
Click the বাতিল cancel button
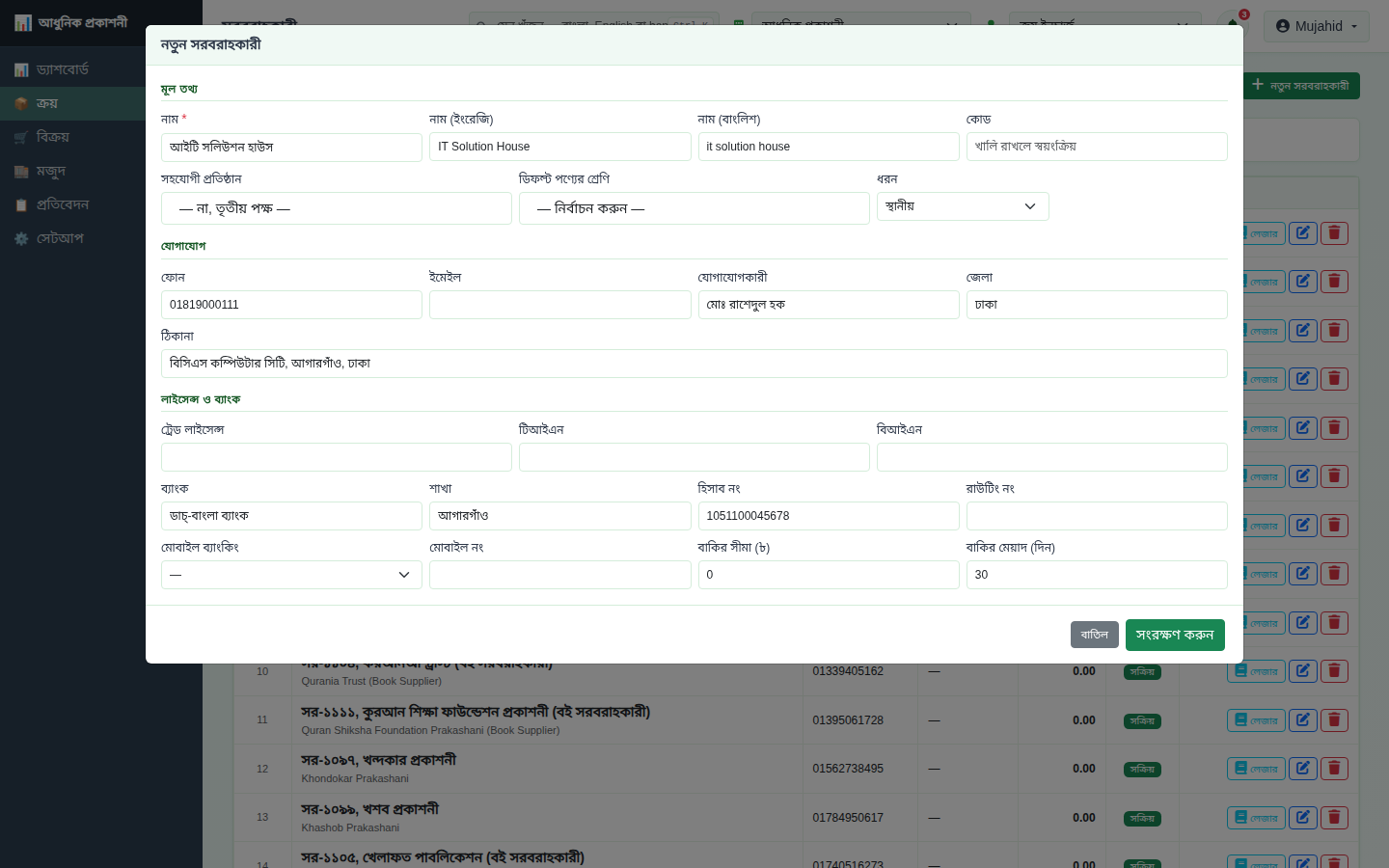click(x=1095, y=635)
